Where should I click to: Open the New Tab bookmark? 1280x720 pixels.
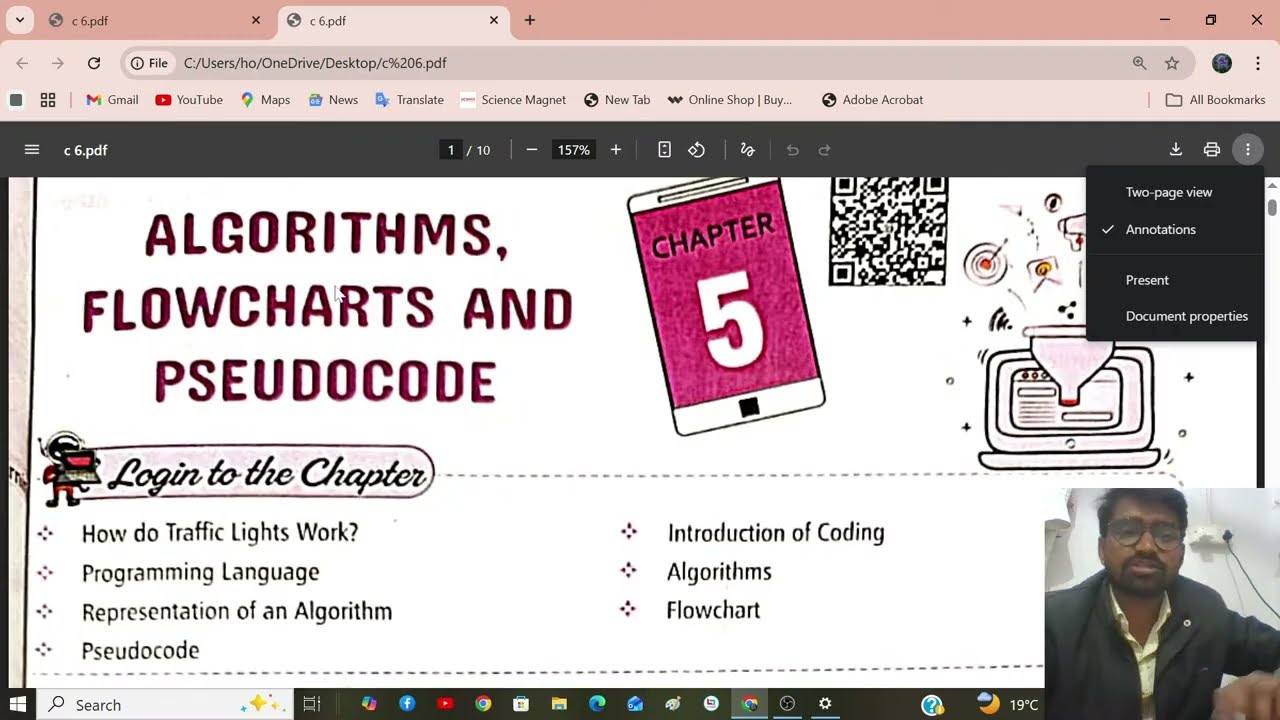coord(617,100)
